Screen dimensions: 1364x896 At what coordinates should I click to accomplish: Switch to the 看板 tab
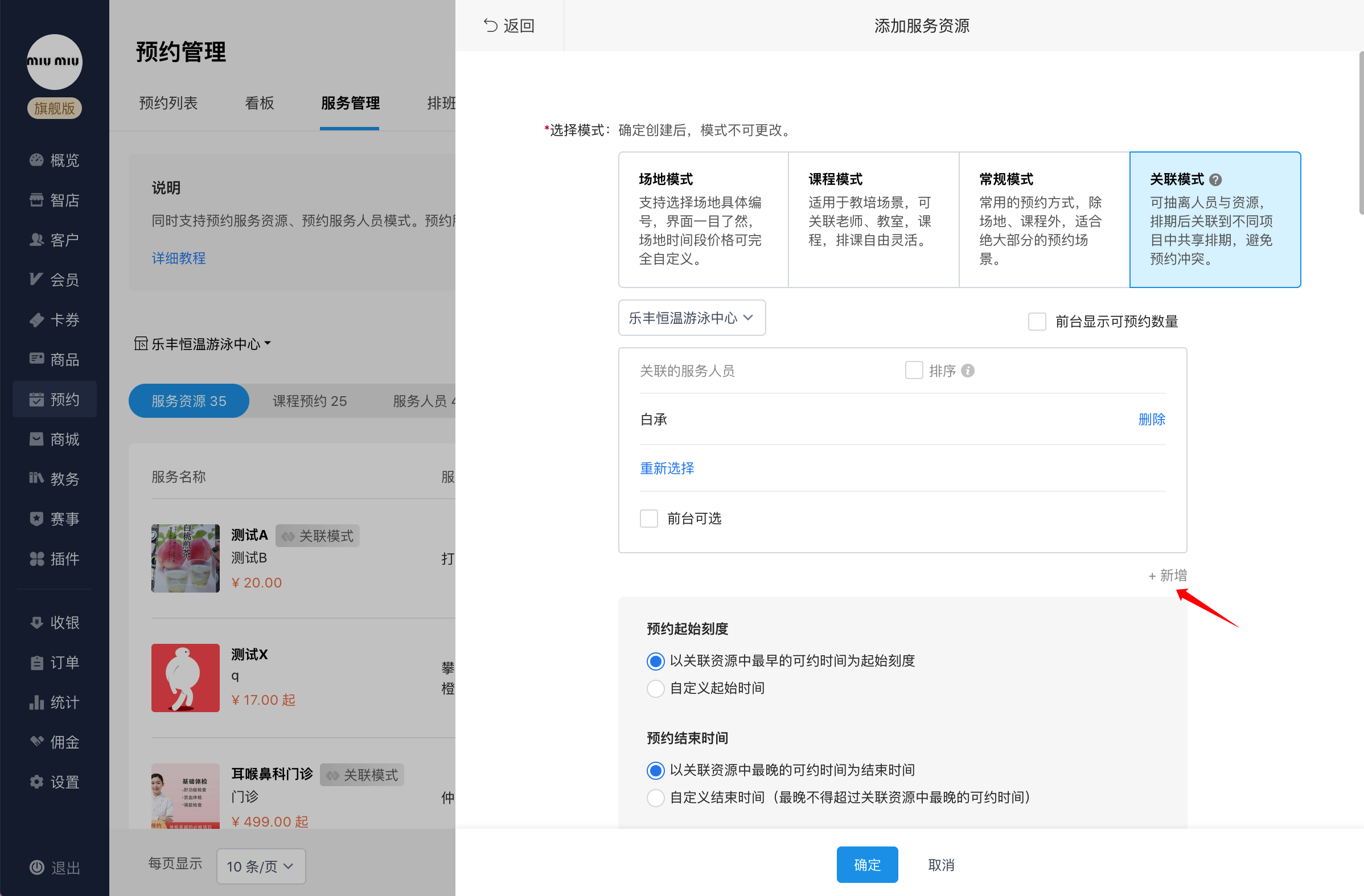pos(259,103)
